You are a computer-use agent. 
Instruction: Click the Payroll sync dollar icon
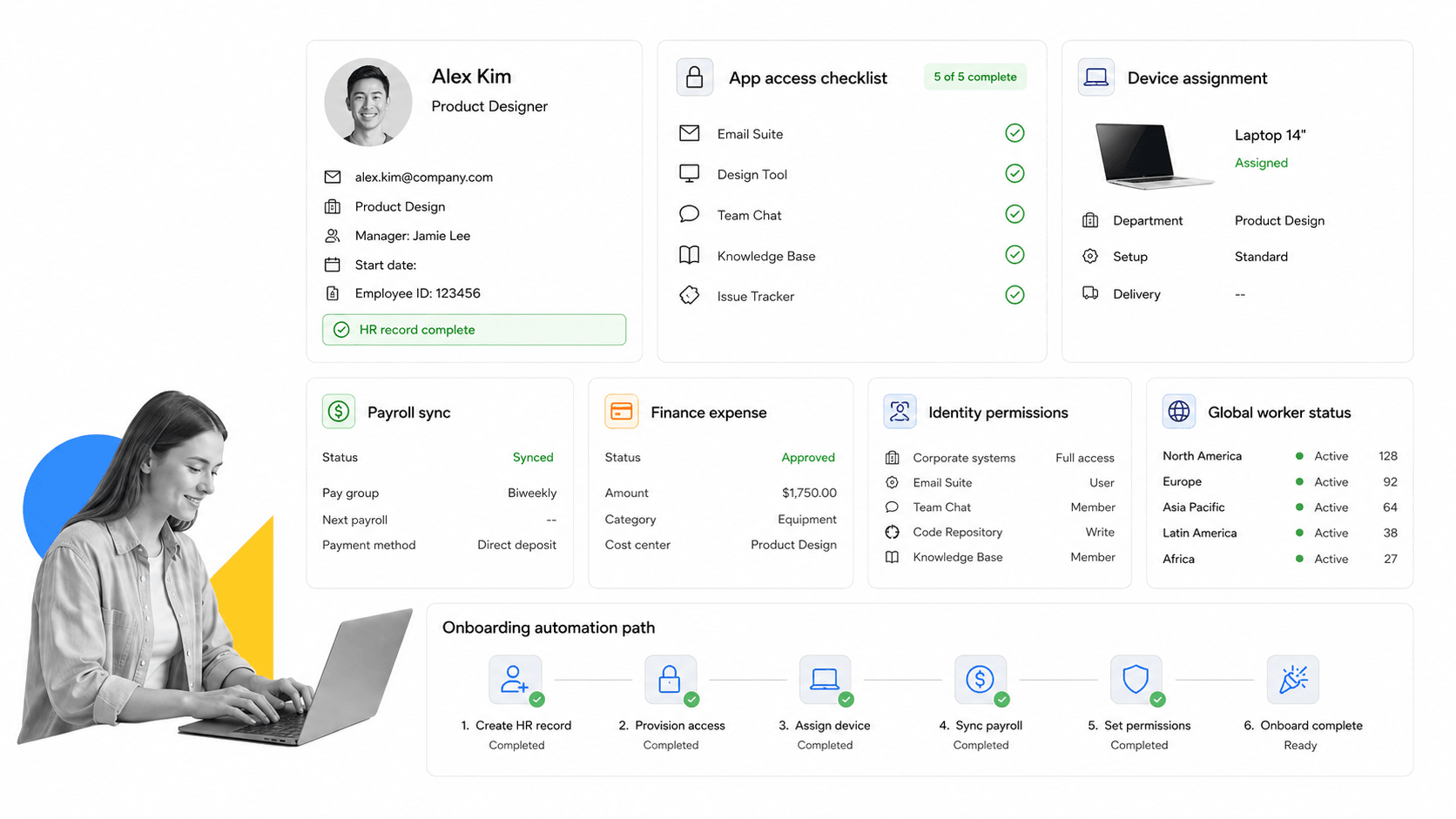[x=339, y=412]
